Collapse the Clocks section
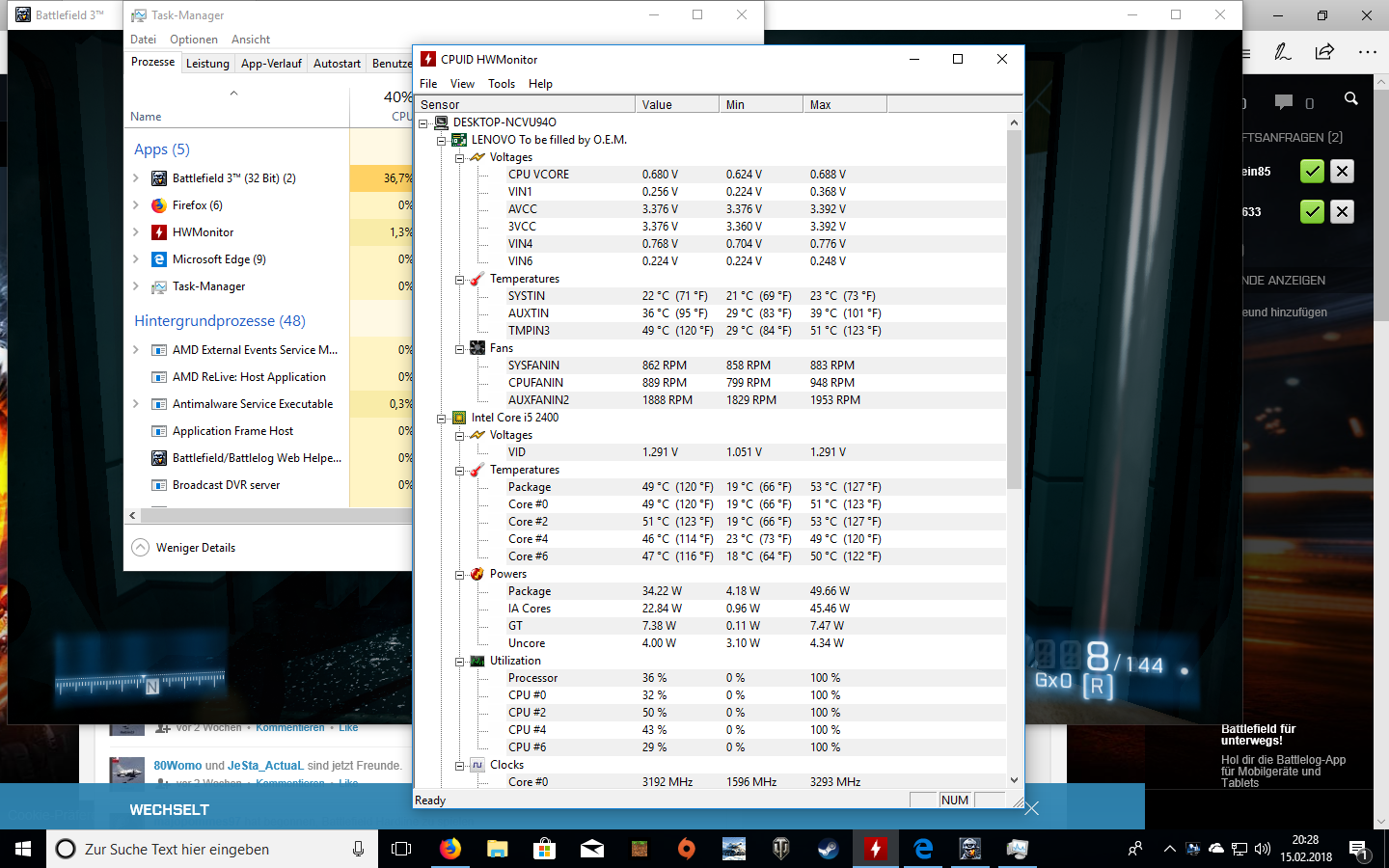Image resolution: width=1389 pixels, height=868 pixels. click(x=460, y=766)
